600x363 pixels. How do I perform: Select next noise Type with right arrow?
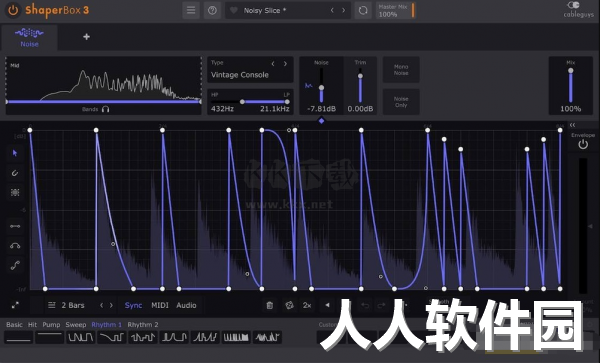(285, 63)
